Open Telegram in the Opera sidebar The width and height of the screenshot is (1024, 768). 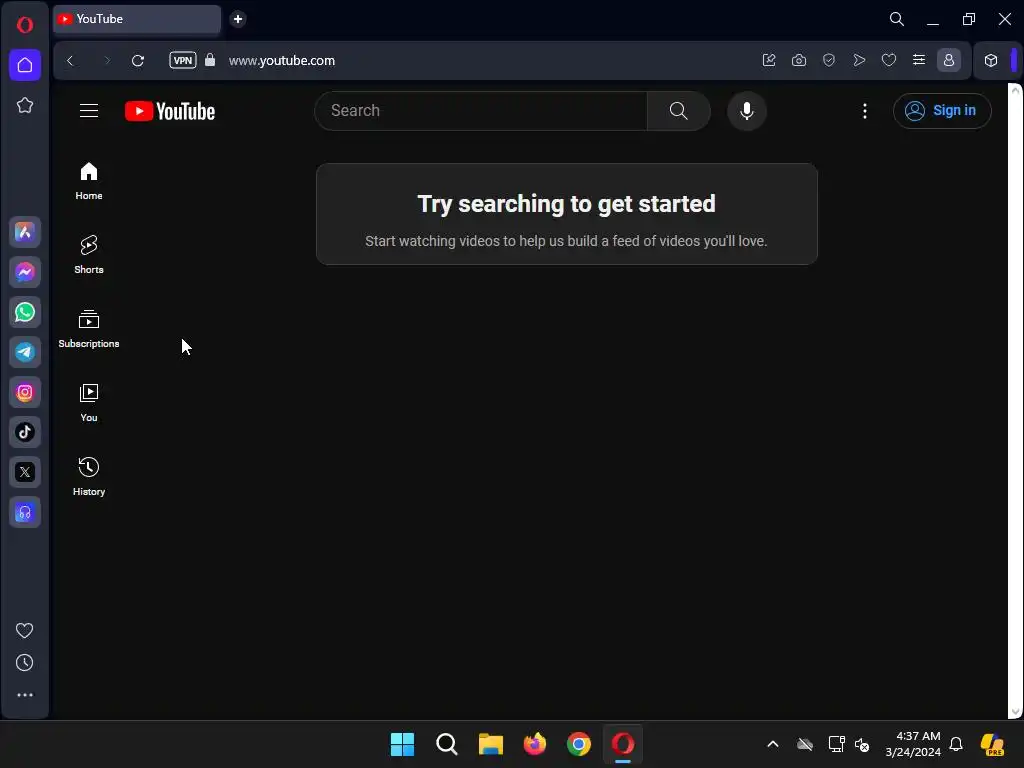(25, 352)
